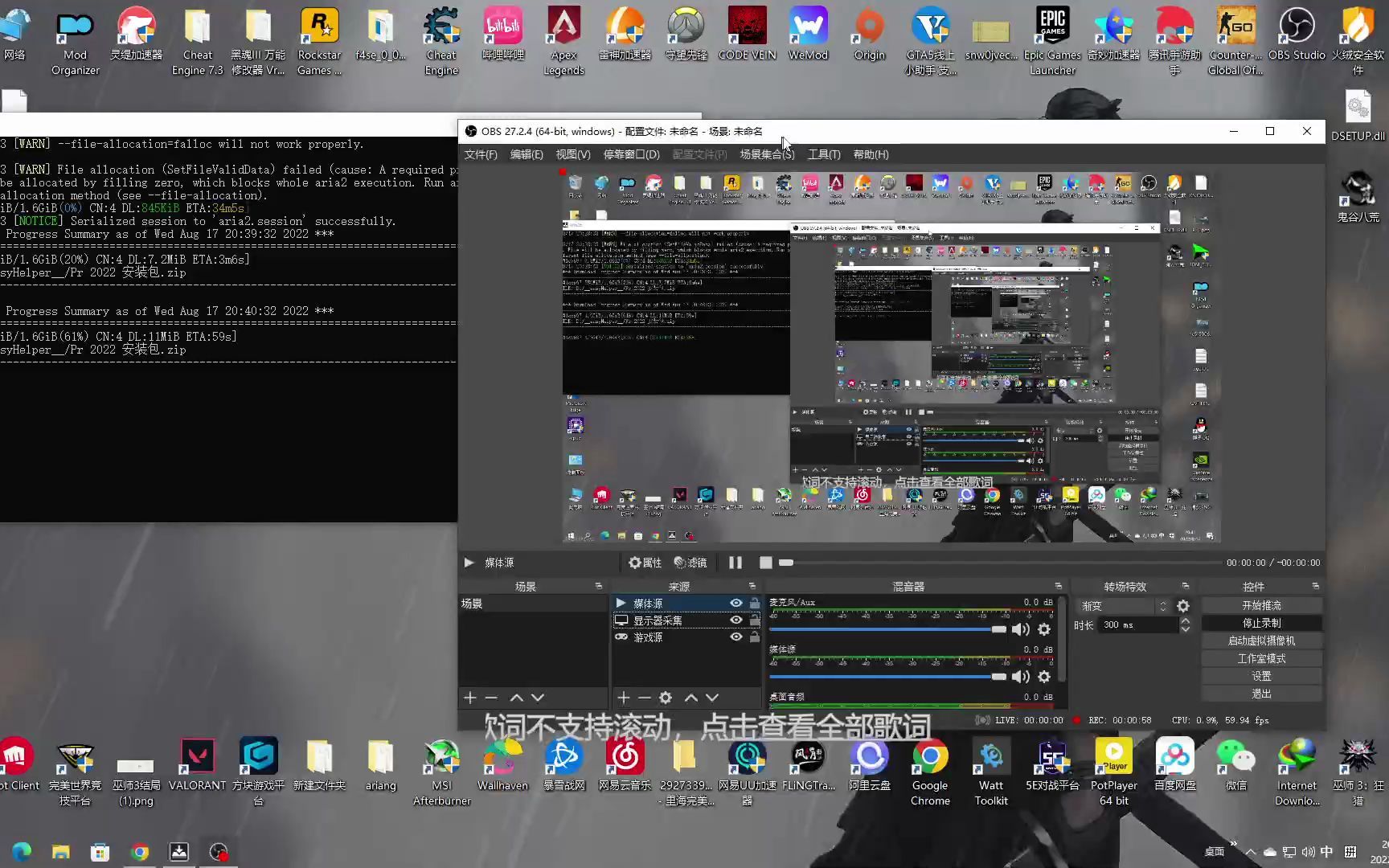The width and height of the screenshot is (1389, 868).
Task: Open the 编辑(E) menu in OBS
Action: click(527, 154)
